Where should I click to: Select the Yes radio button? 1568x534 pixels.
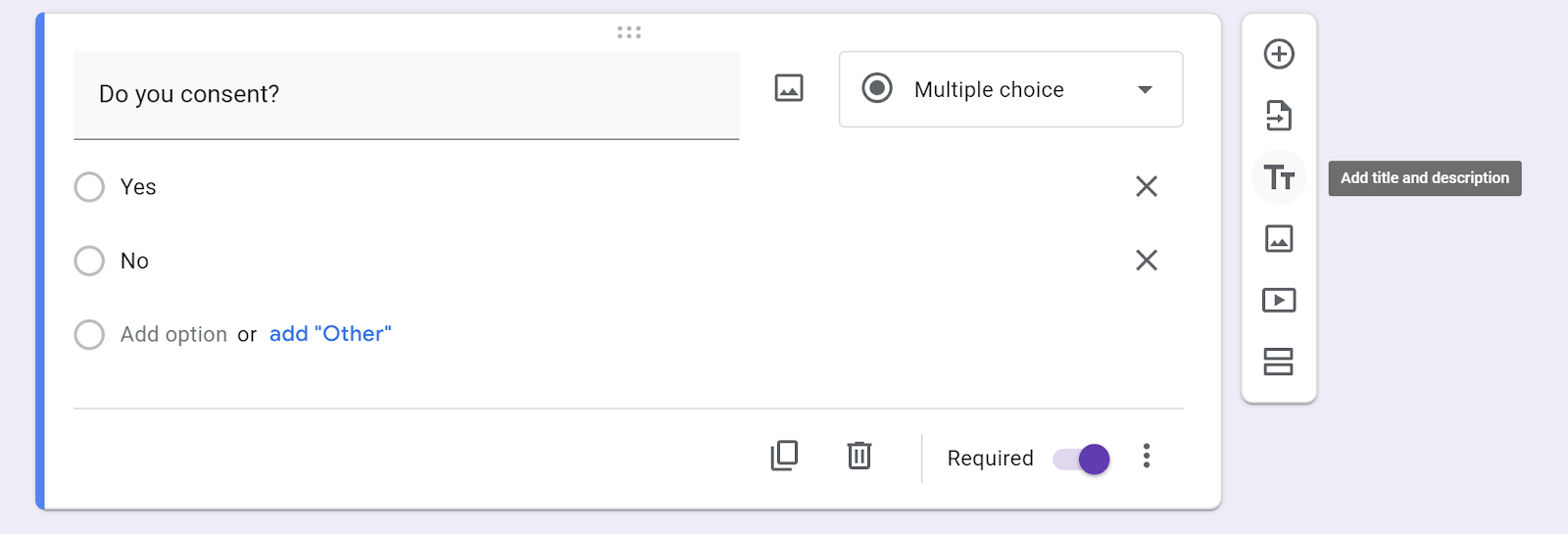(x=89, y=187)
